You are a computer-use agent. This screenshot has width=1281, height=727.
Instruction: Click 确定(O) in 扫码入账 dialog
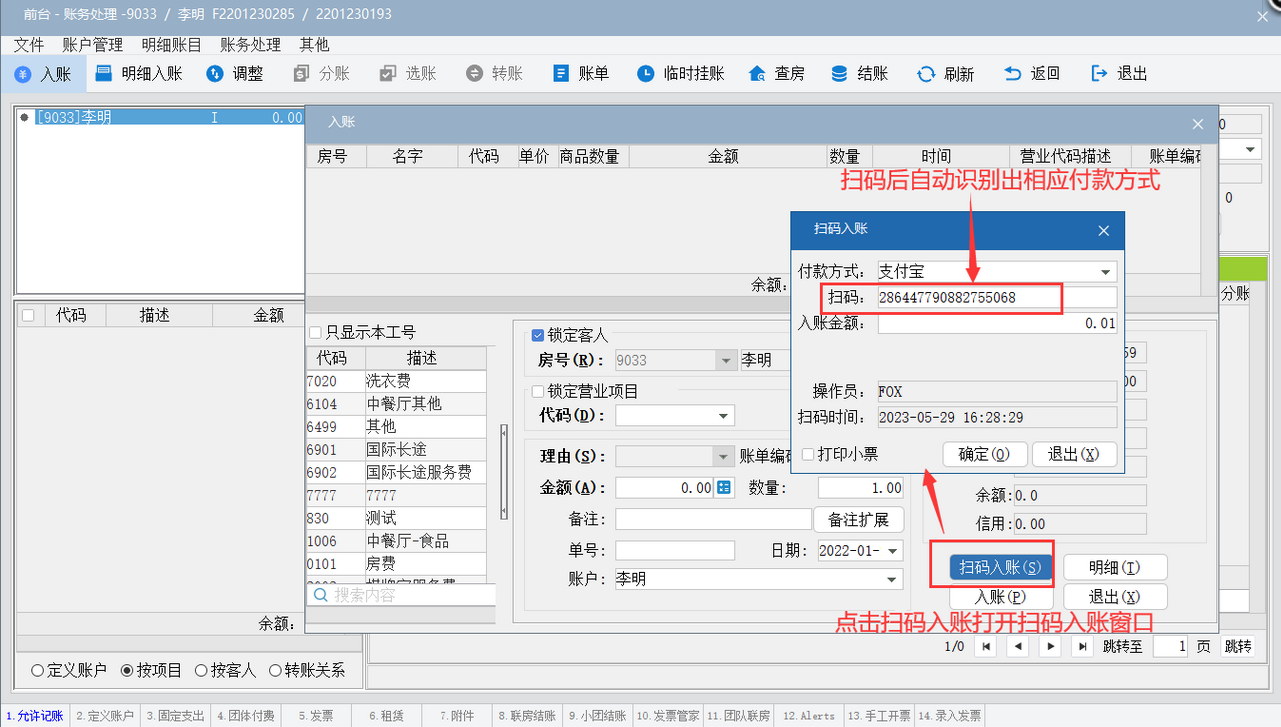click(x=985, y=454)
